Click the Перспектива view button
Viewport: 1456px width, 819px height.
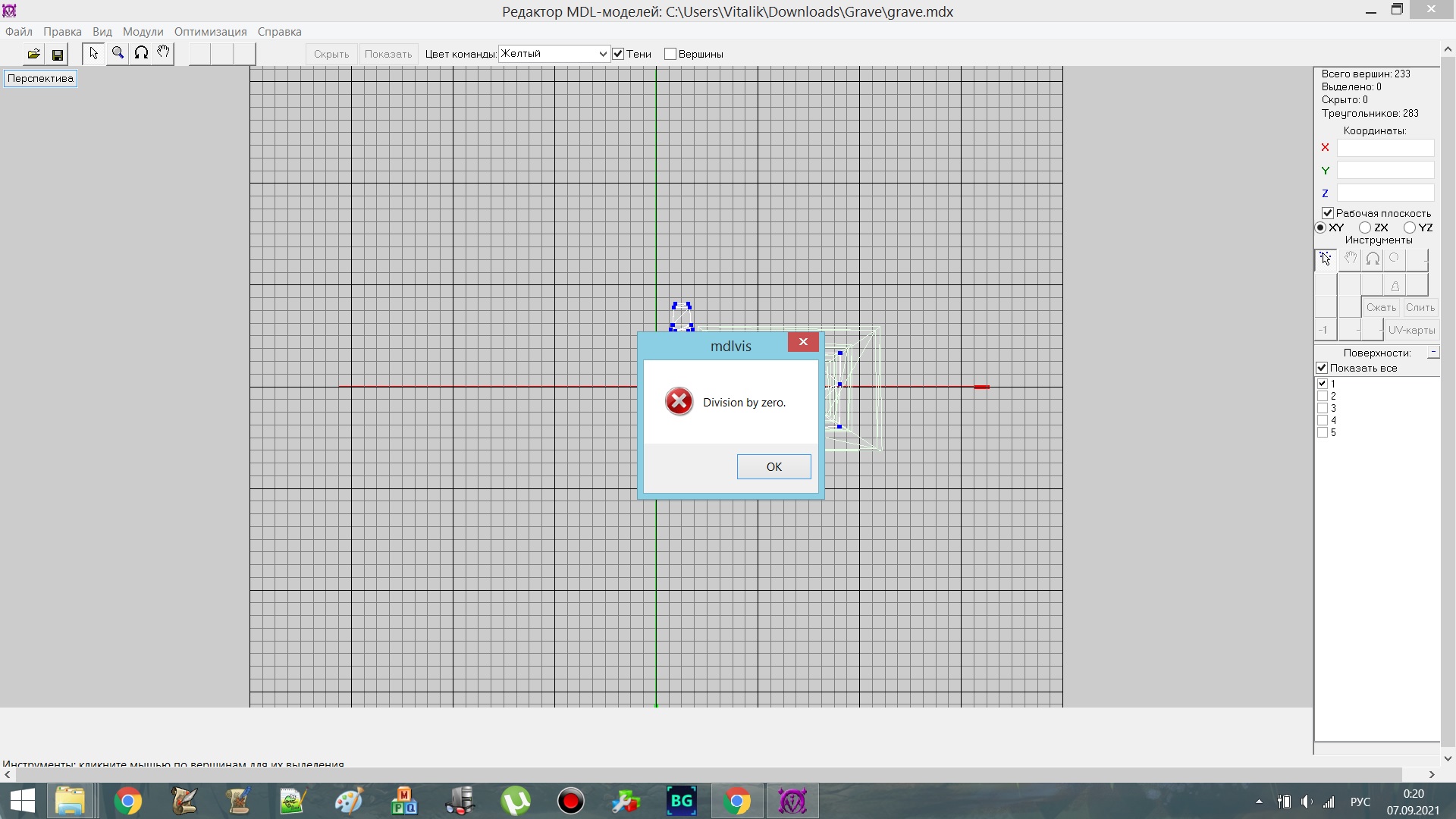[x=40, y=78]
